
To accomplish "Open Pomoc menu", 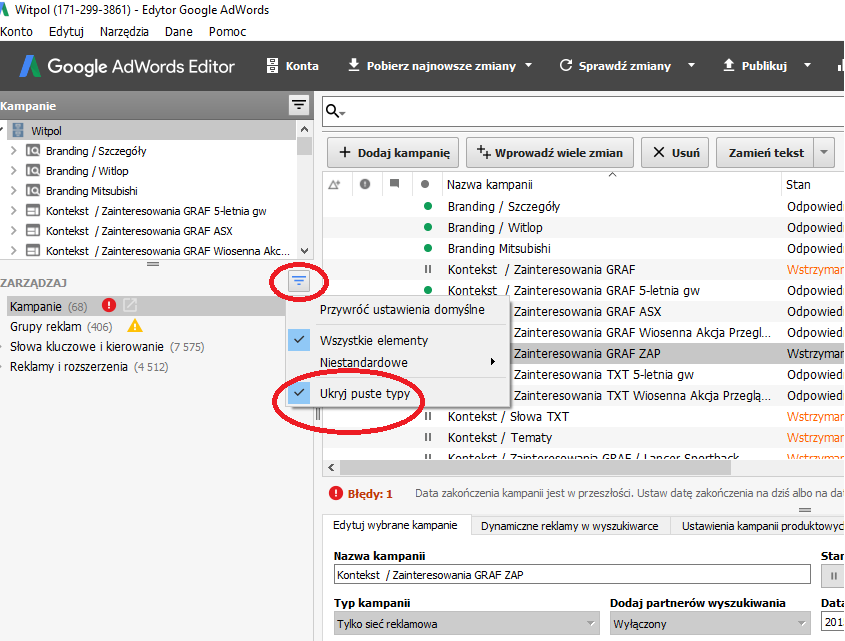I will pyautogui.click(x=227, y=31).
